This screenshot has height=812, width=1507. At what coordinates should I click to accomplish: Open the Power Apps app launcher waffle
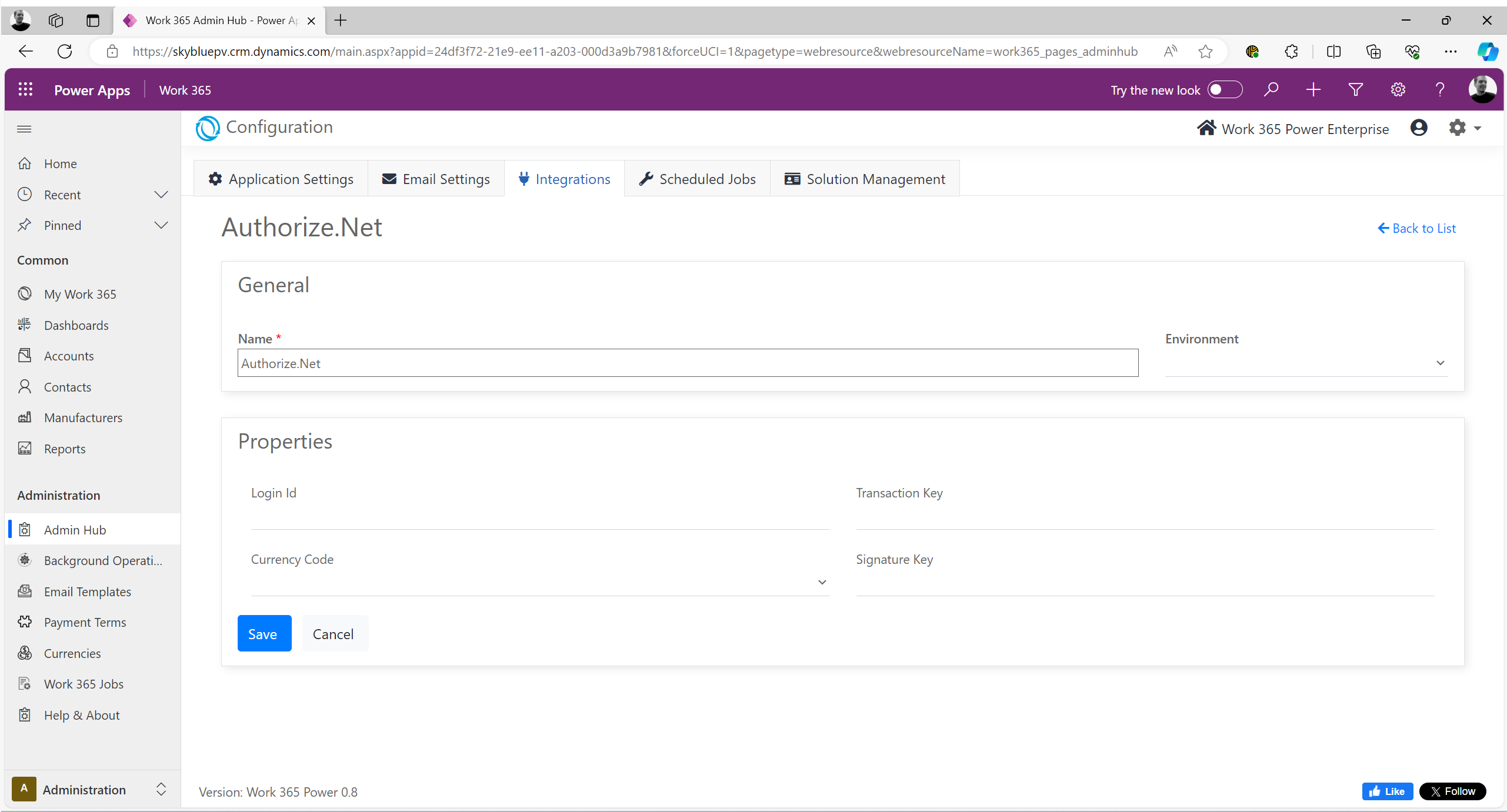tap(25, 89)
